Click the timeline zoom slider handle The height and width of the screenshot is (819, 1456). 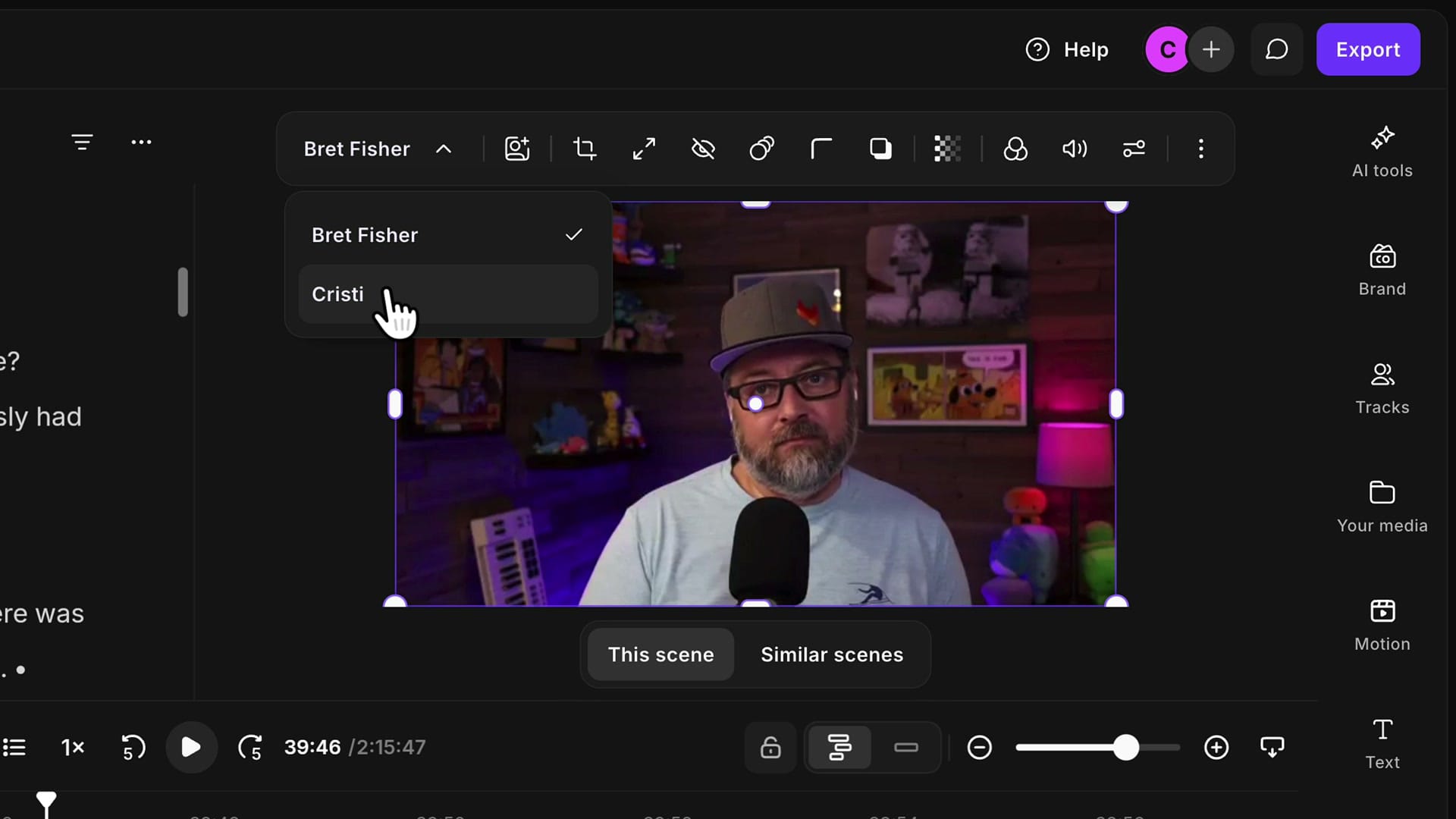pyautogui.click(x=1126, y=747)
